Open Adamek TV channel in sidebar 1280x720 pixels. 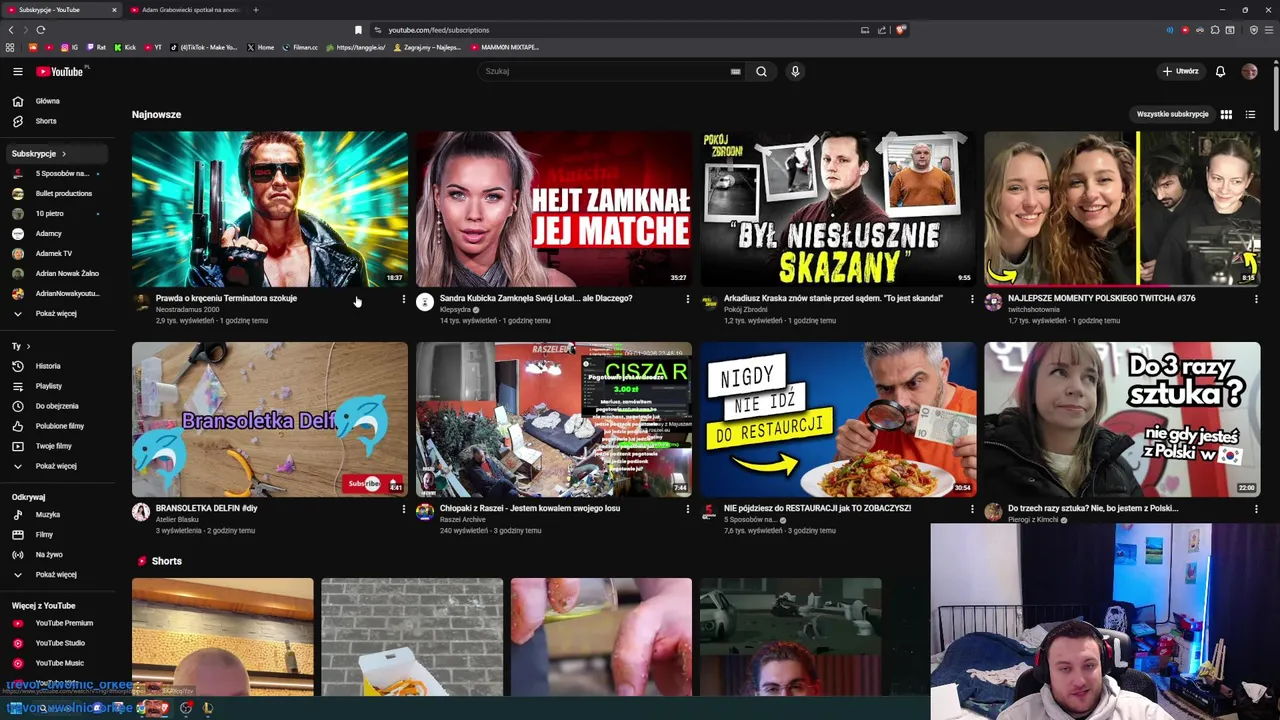56,253
